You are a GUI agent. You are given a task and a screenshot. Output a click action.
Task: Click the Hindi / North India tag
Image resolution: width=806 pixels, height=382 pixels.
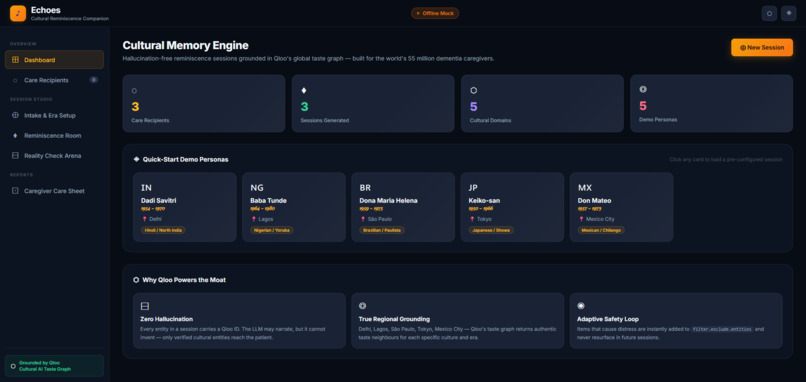[163, 230]
